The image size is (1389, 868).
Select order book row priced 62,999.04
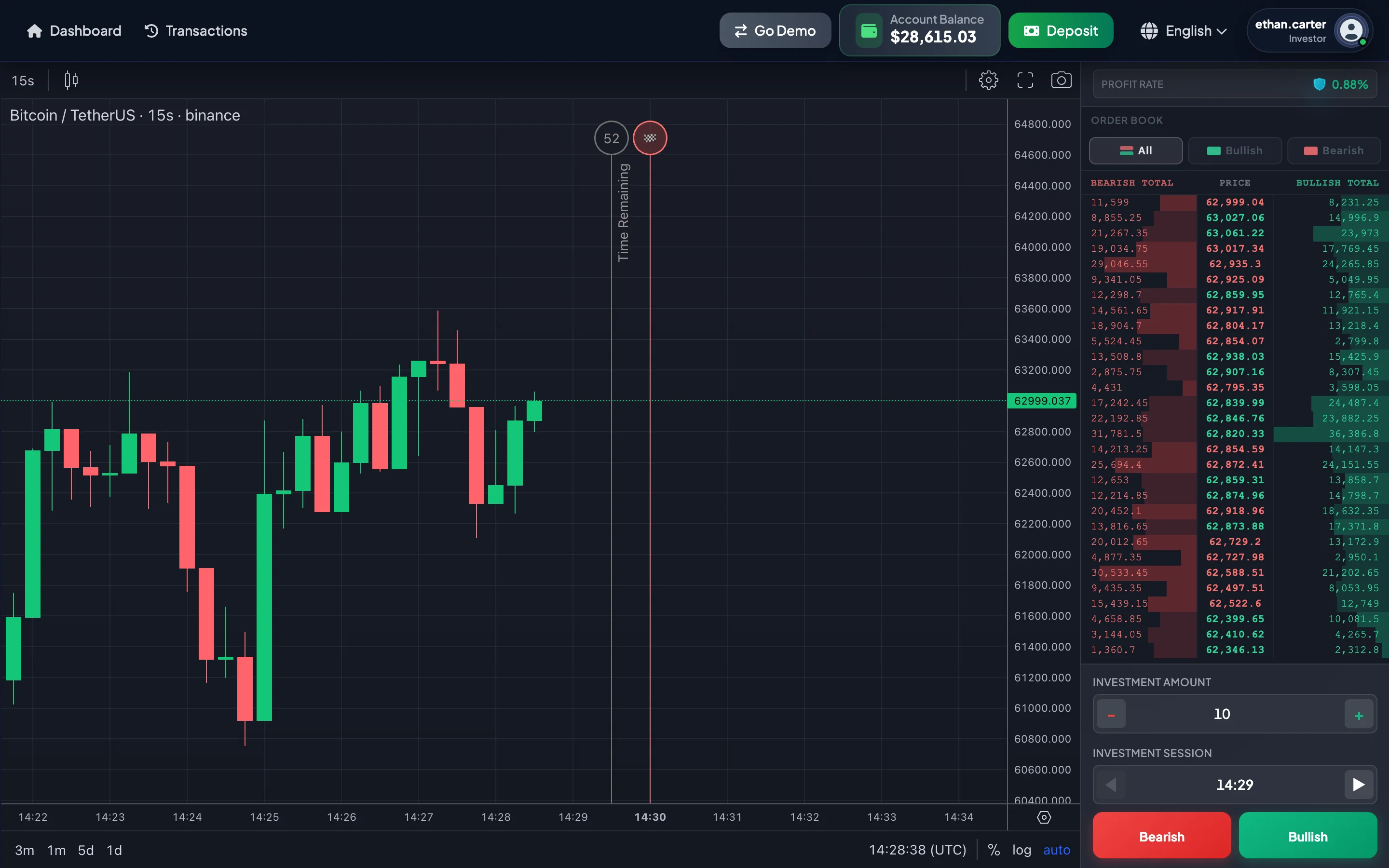point(1235,203)
